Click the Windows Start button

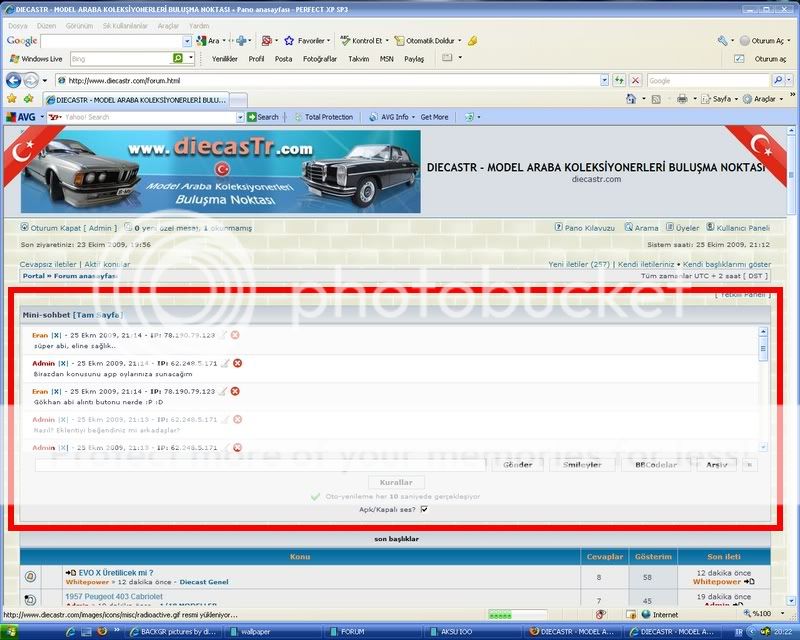[9, 631]
